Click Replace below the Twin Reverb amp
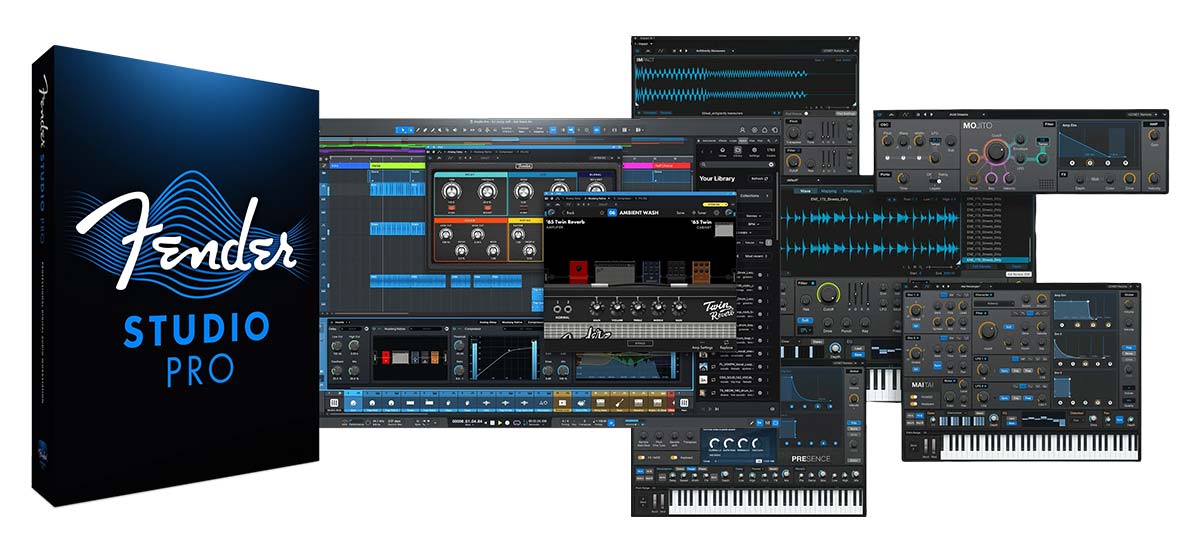Viewport: 1200px width, 555px height. pos(726,347)
